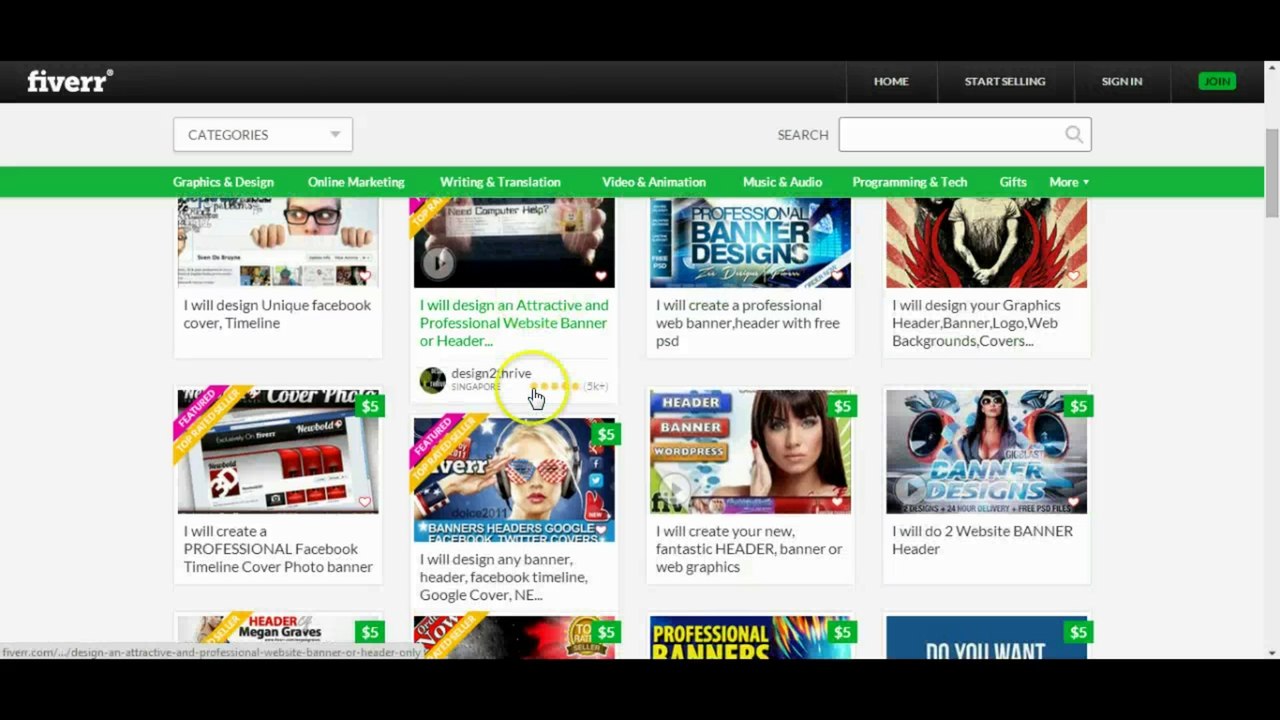Play video on 2 Website BANNER Header gig
1280x720 pixels.
910,490
